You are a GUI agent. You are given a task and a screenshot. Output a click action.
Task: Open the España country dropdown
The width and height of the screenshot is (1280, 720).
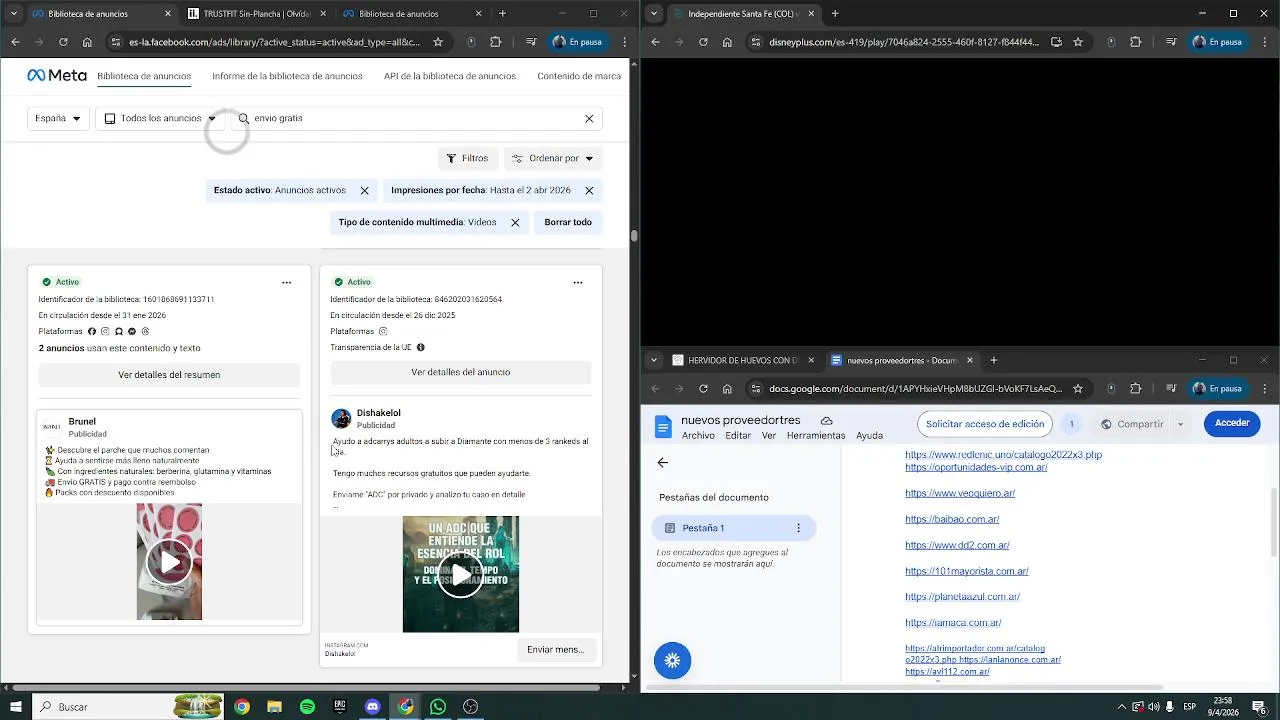(58, 118)
